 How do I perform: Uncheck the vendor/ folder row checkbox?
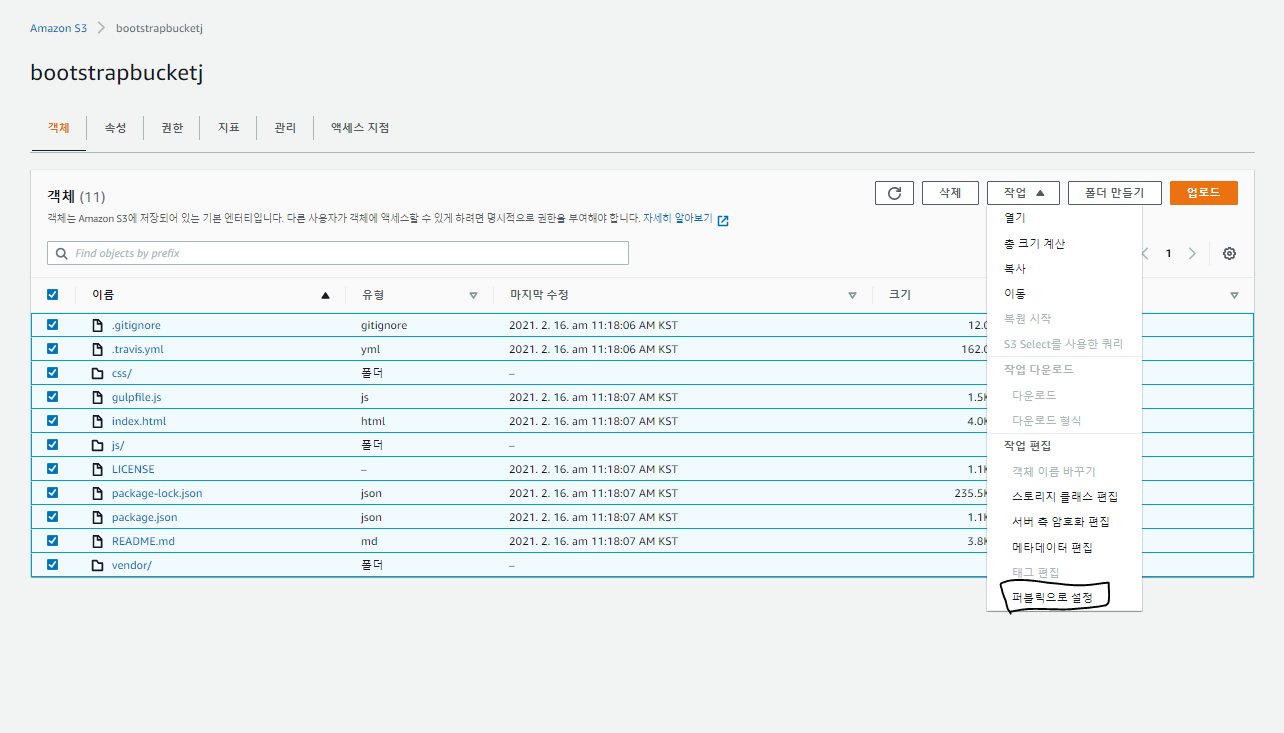(x=53, y=565)
